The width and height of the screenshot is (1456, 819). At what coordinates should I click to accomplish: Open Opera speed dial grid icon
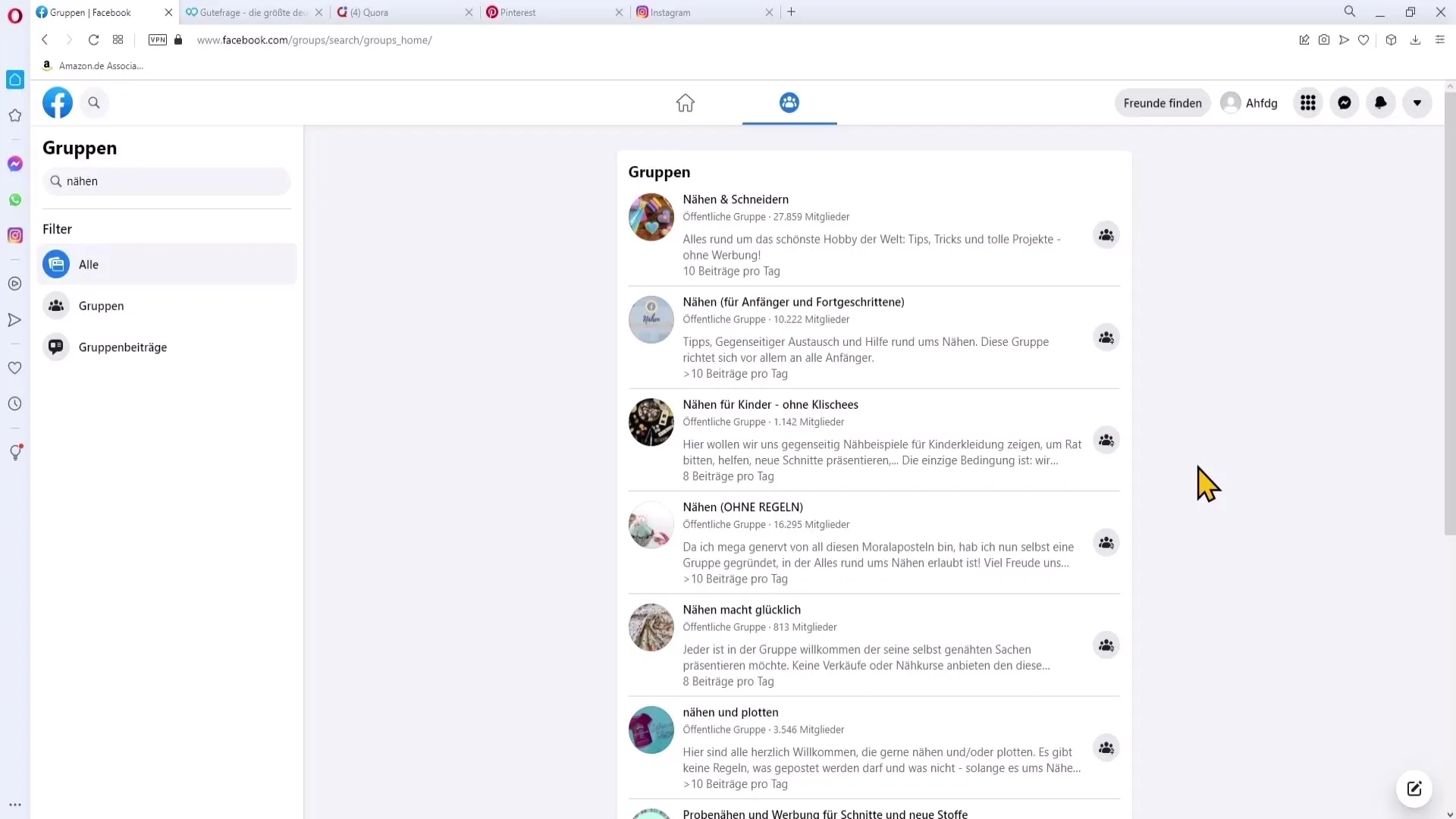click(x=118, y=39)
